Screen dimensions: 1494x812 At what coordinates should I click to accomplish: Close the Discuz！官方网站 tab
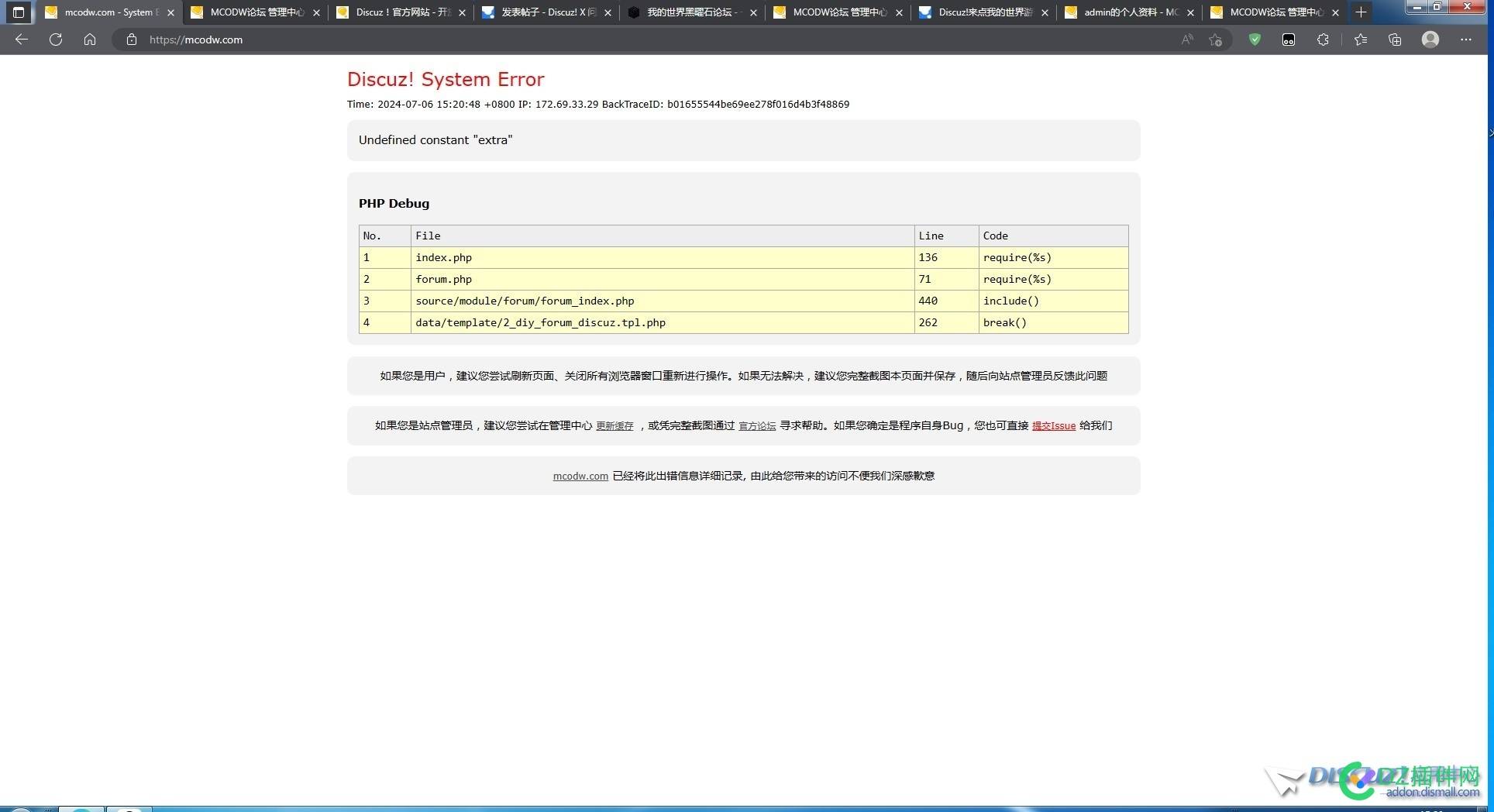(462, 12)
